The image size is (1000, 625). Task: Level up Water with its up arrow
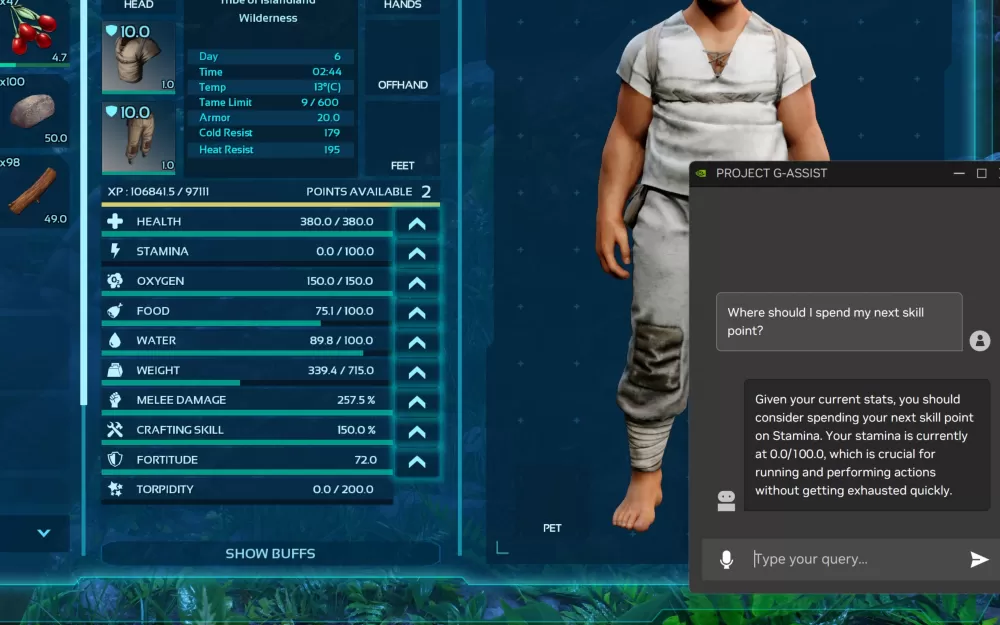pos(417,342)
